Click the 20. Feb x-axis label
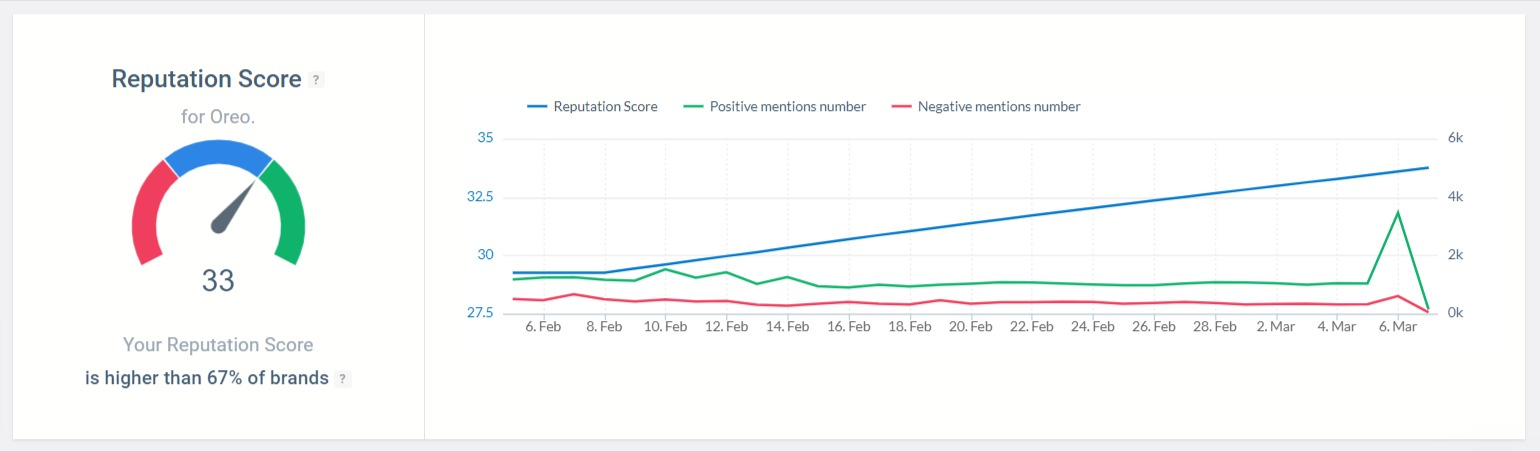The image size is (1540, 451). (971, 327)
